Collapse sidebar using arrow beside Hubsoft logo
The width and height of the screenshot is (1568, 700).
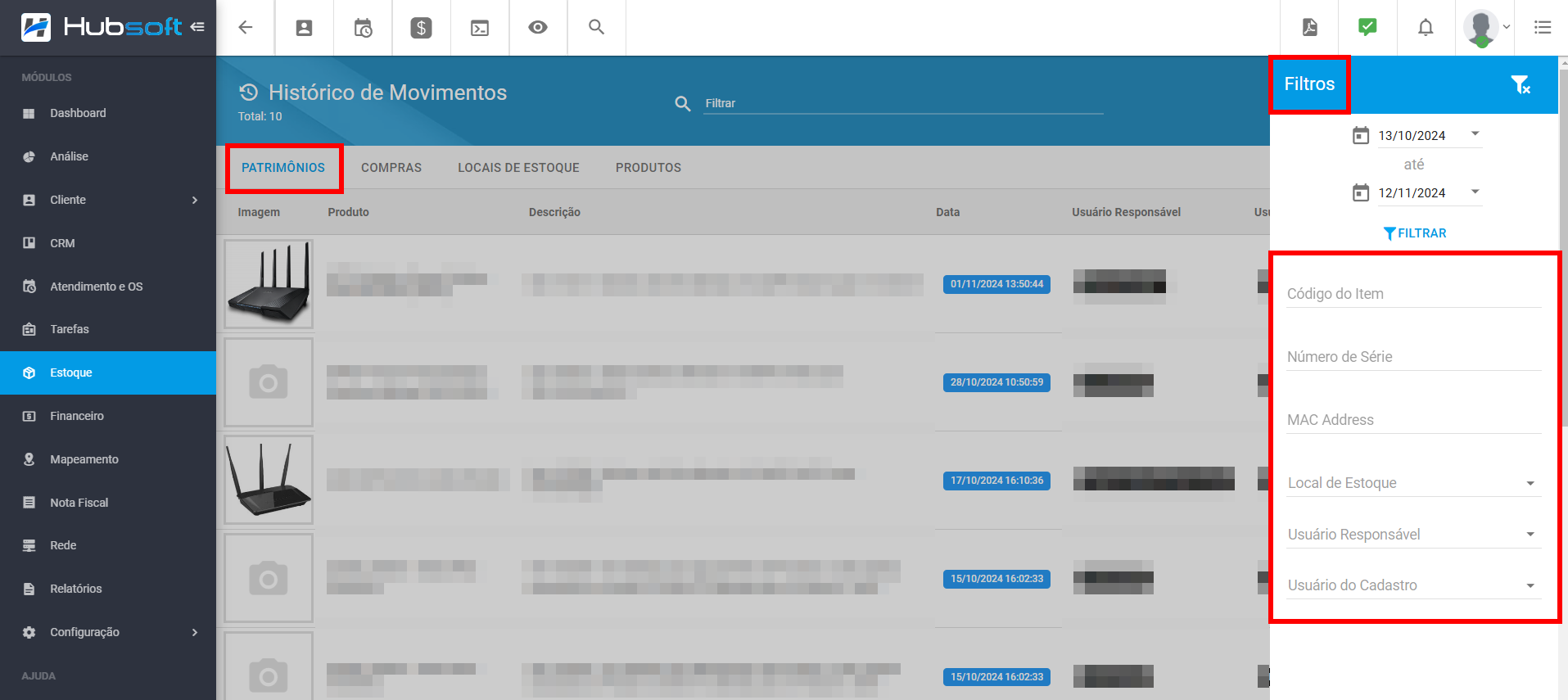pos(197,27)
